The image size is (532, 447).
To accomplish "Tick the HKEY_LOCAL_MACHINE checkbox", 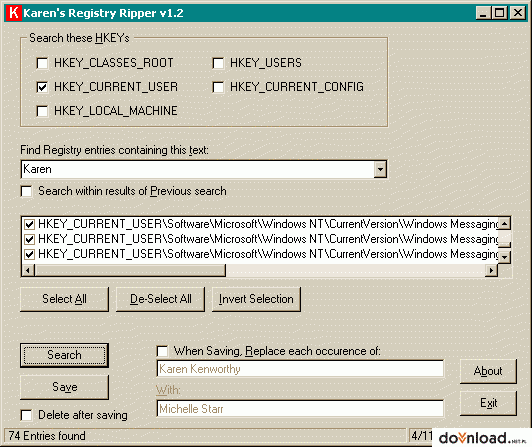I will click(42, 111).
